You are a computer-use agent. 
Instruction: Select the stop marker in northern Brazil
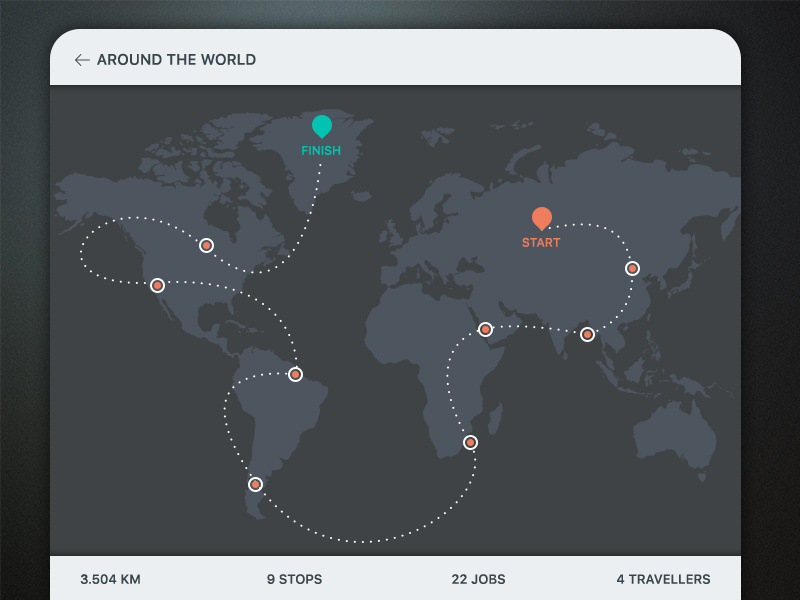coord(295,374)
